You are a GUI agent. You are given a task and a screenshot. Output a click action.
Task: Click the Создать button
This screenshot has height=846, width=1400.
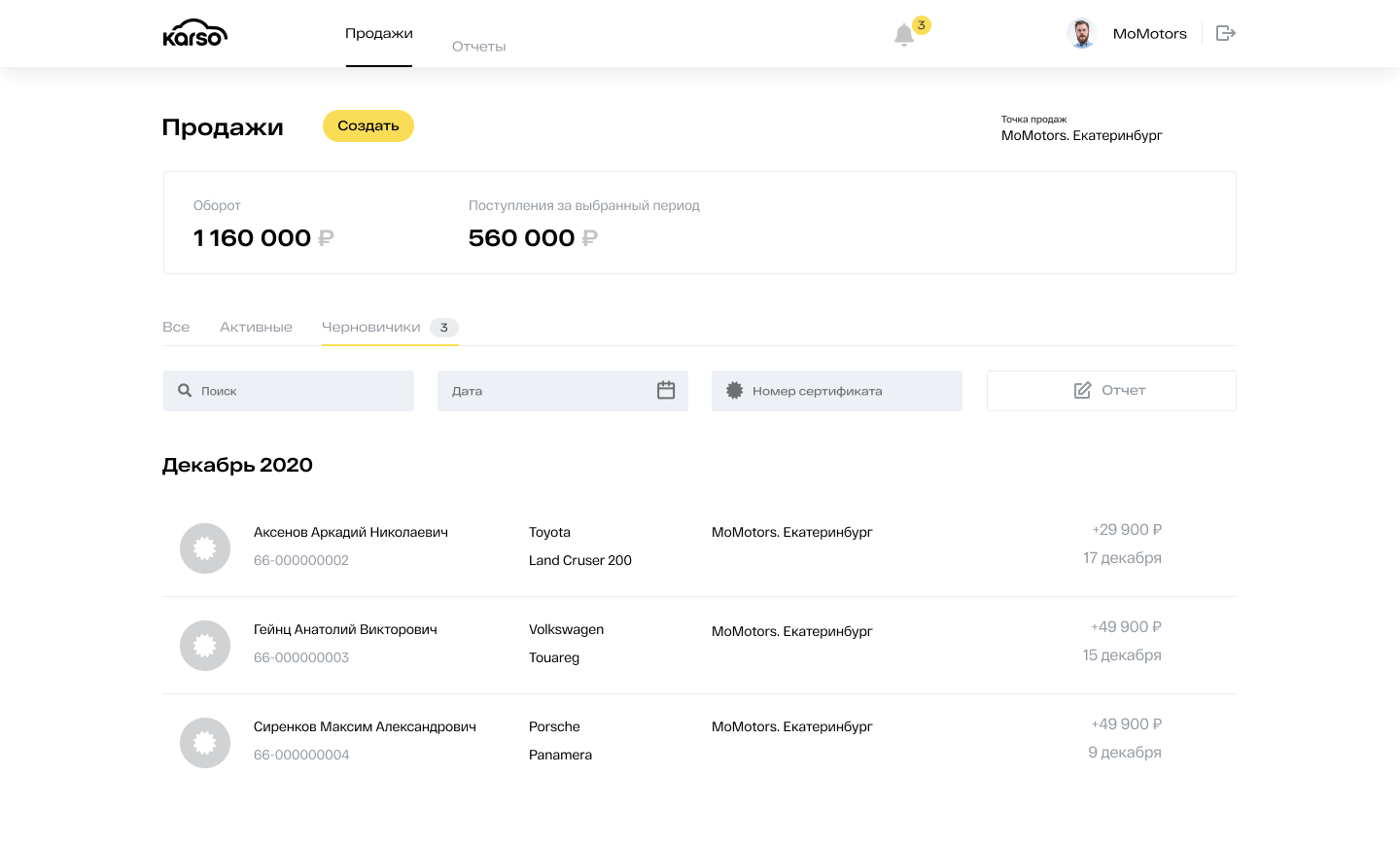368,125
